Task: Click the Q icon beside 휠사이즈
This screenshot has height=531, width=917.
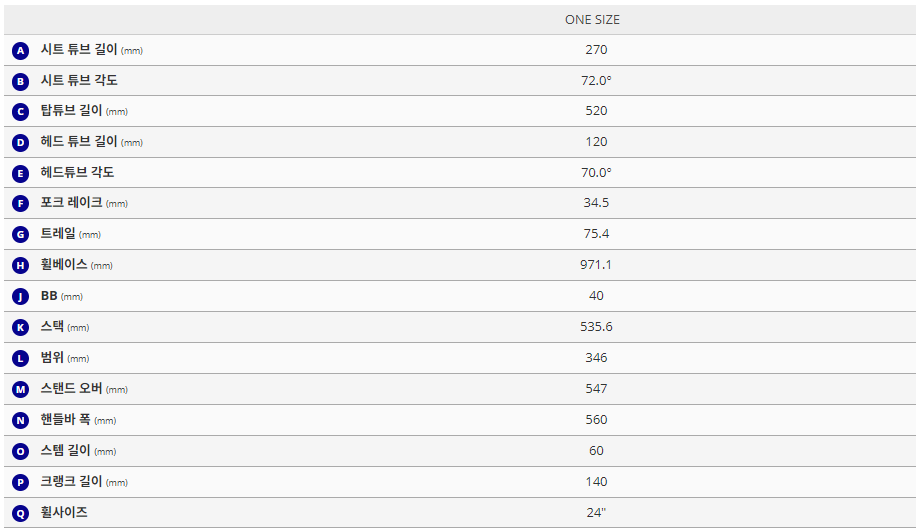Action: pos(20,513)
